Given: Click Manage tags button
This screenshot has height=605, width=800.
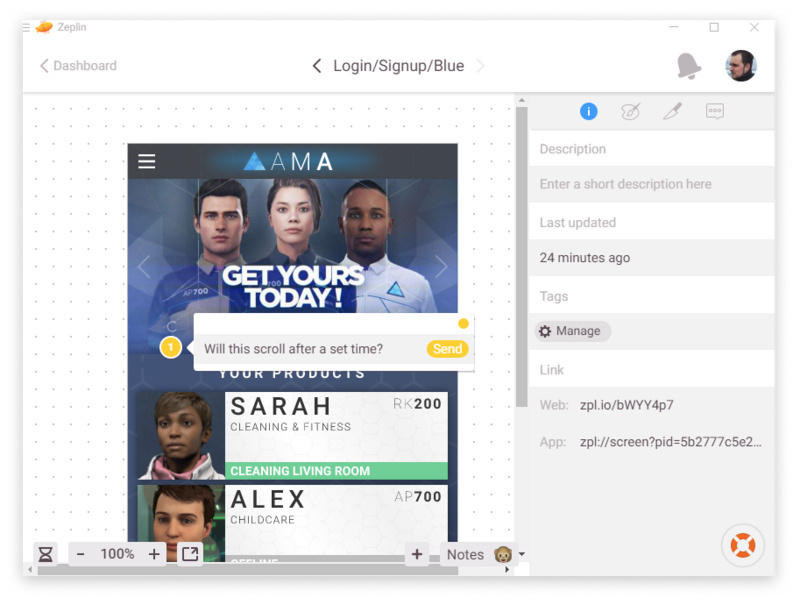Looking at the screenshot, I should coord(572,331).
